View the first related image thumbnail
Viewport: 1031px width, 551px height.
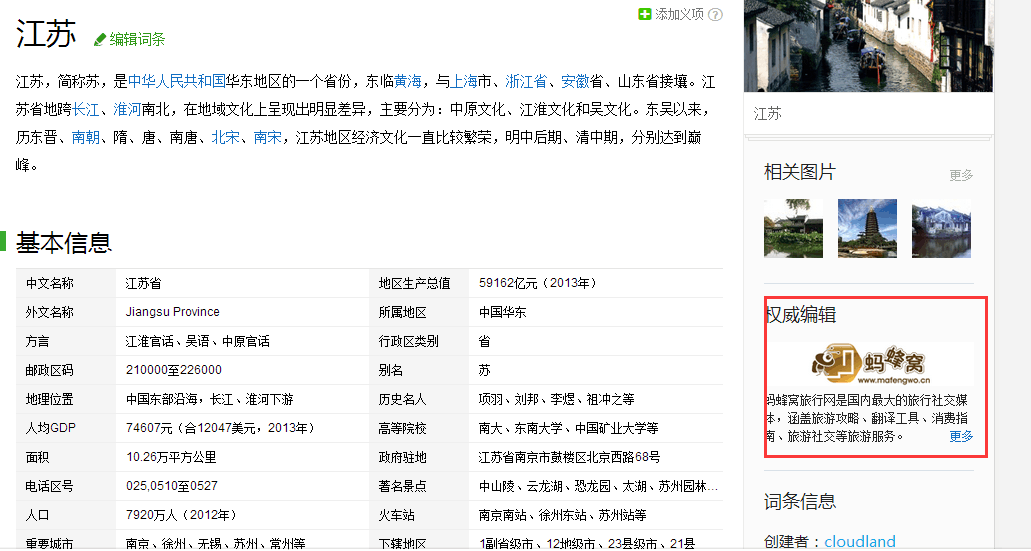(793, 228)
